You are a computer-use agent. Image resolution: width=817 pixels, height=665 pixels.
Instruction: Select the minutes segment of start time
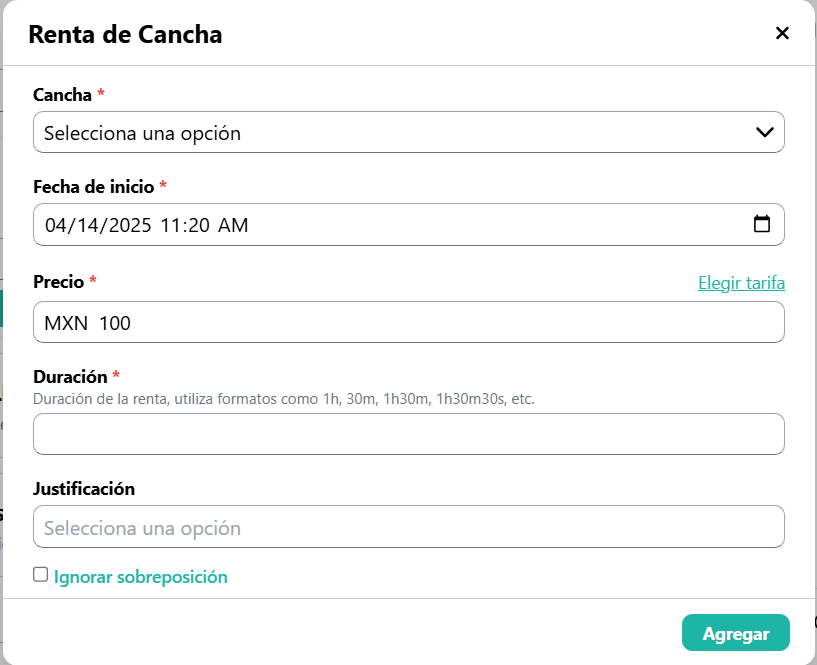[198, 225]
